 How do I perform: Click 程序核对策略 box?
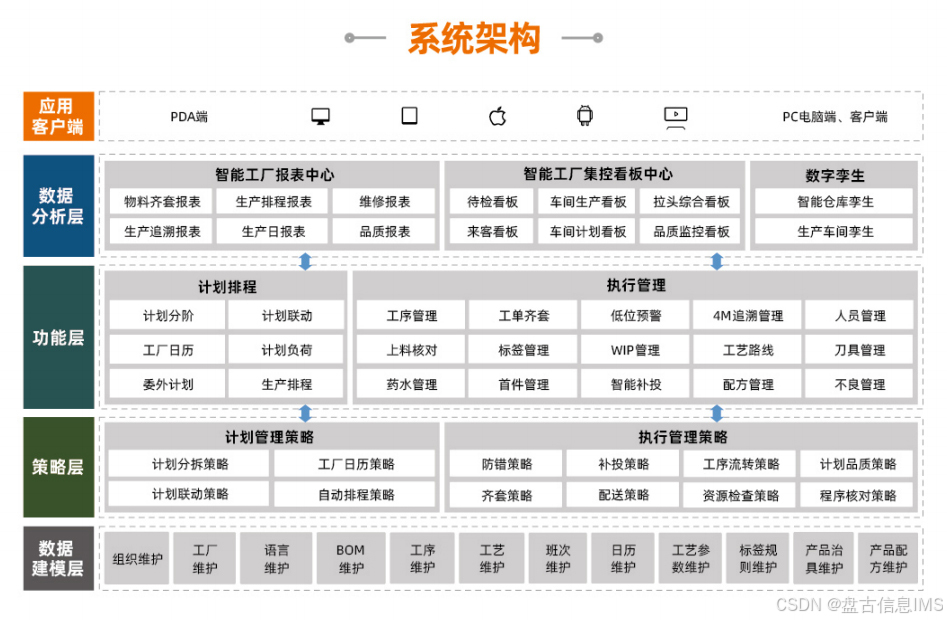coord(858,496)
